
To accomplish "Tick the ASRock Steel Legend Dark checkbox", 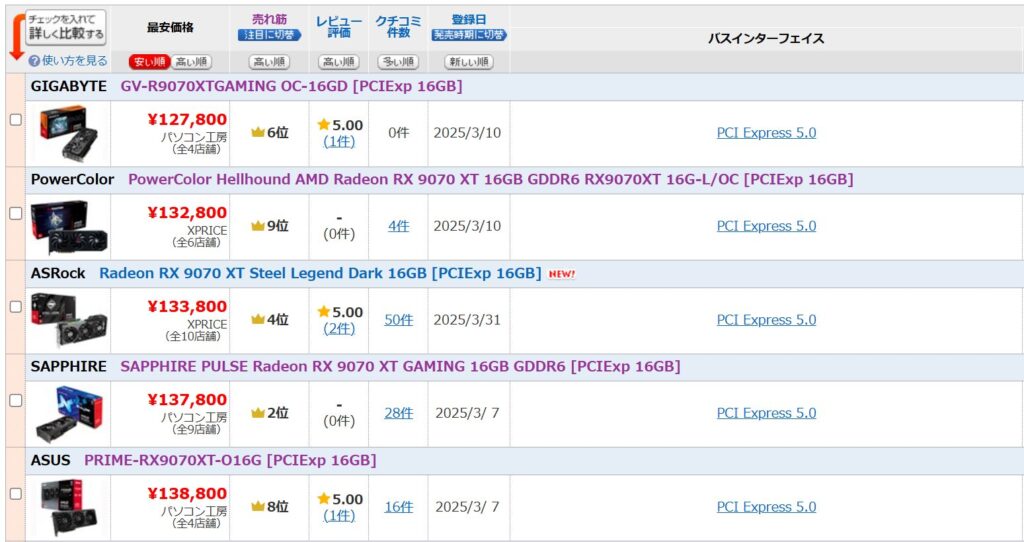I will click(16, 307).
